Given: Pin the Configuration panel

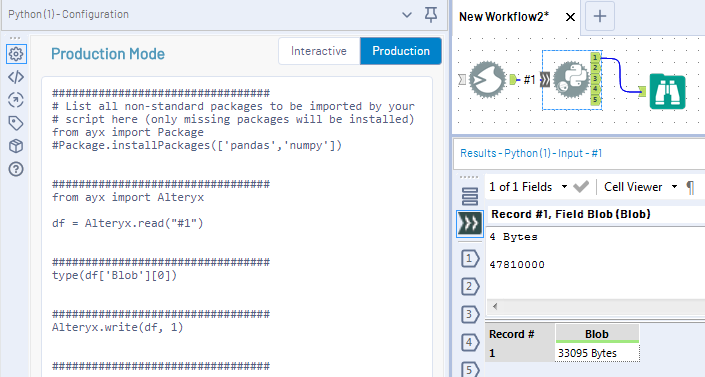Looking at the screenshot, I should pyautogui.click(x=431, y=15).
